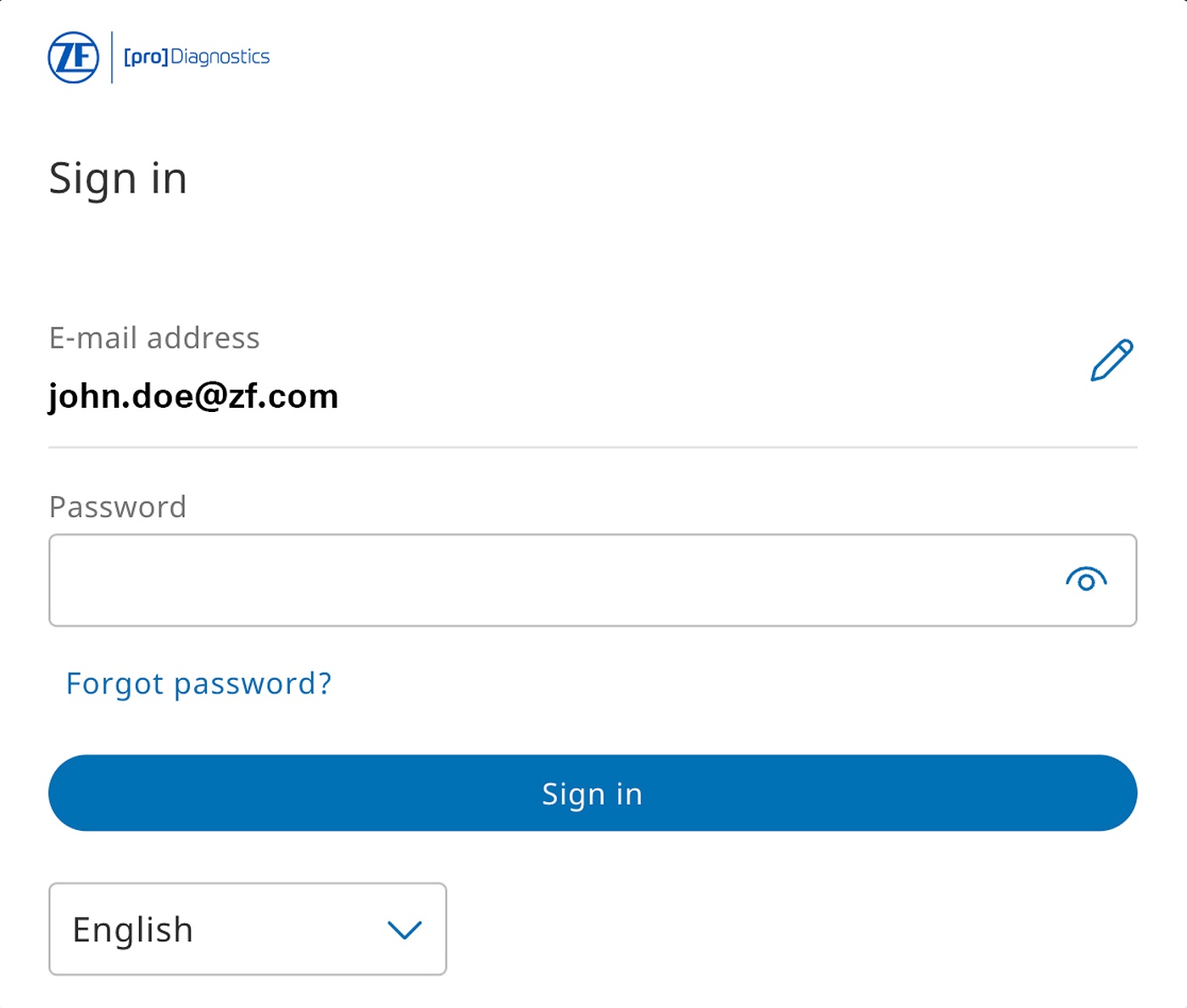Screen dimensions: 1187x1008
Task: Click the Sign in page heading
Action: (x=118, y=179)
